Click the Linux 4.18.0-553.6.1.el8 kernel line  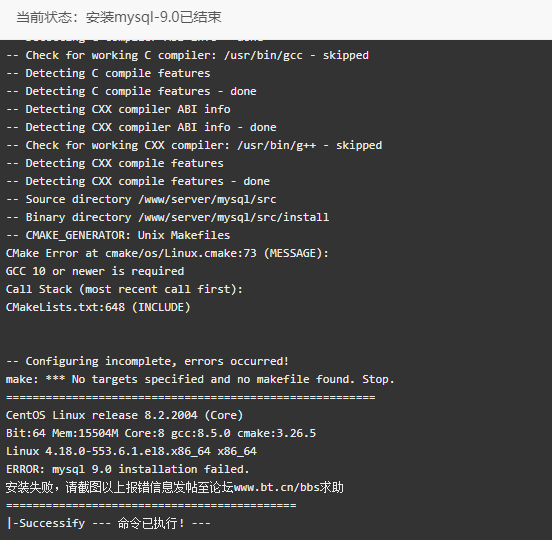[x=131, y=451]
